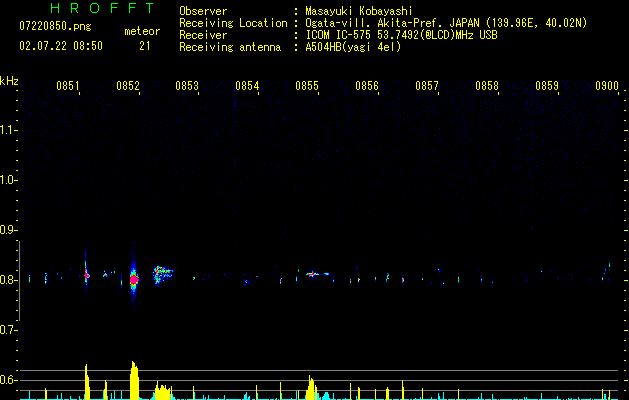Click the 0852 time axis label
Image resolution: width=629 pixels, height=400 pixels.
pos(128,85)
